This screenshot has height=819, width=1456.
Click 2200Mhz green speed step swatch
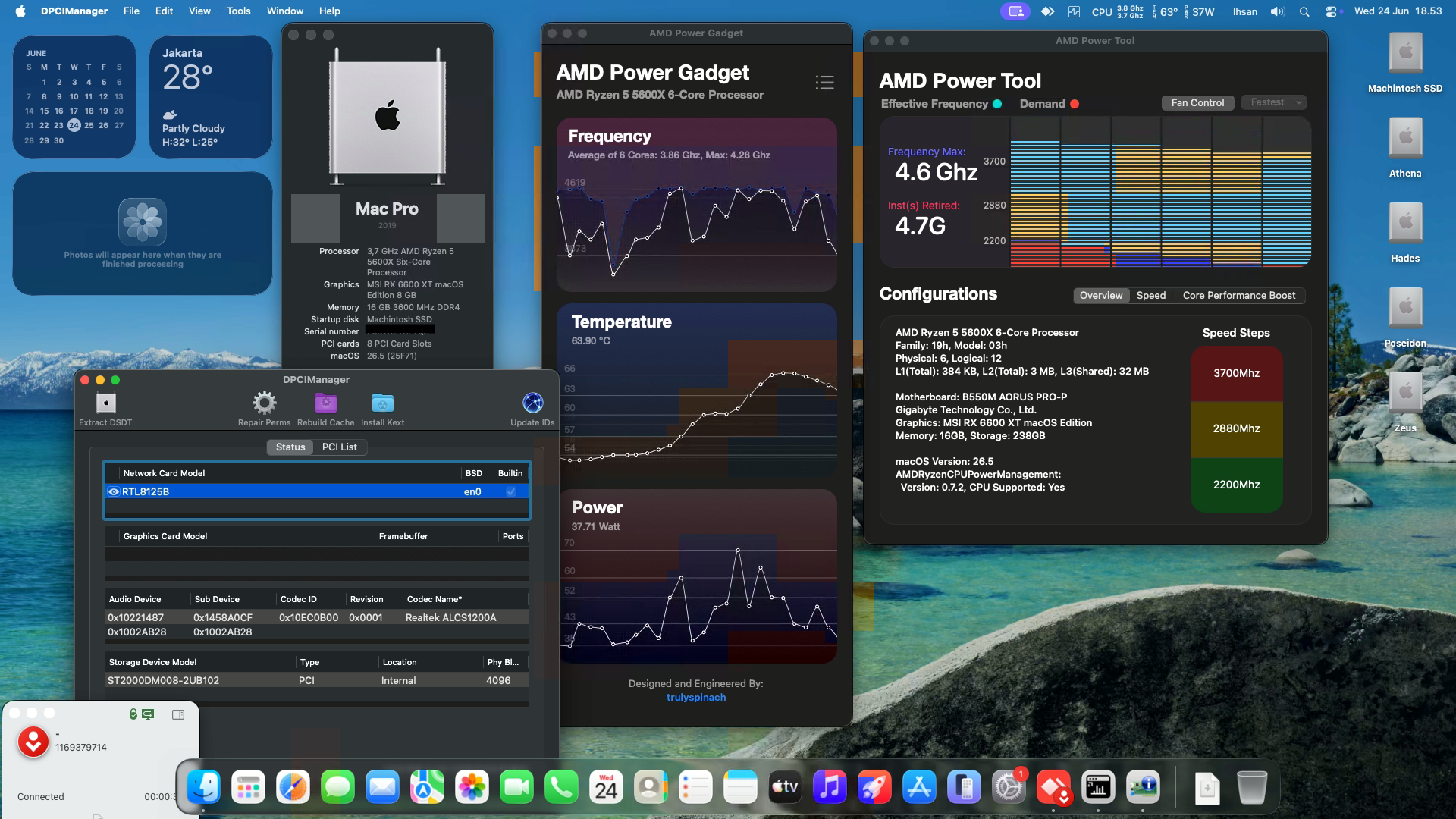click(x=1236, y=485)
